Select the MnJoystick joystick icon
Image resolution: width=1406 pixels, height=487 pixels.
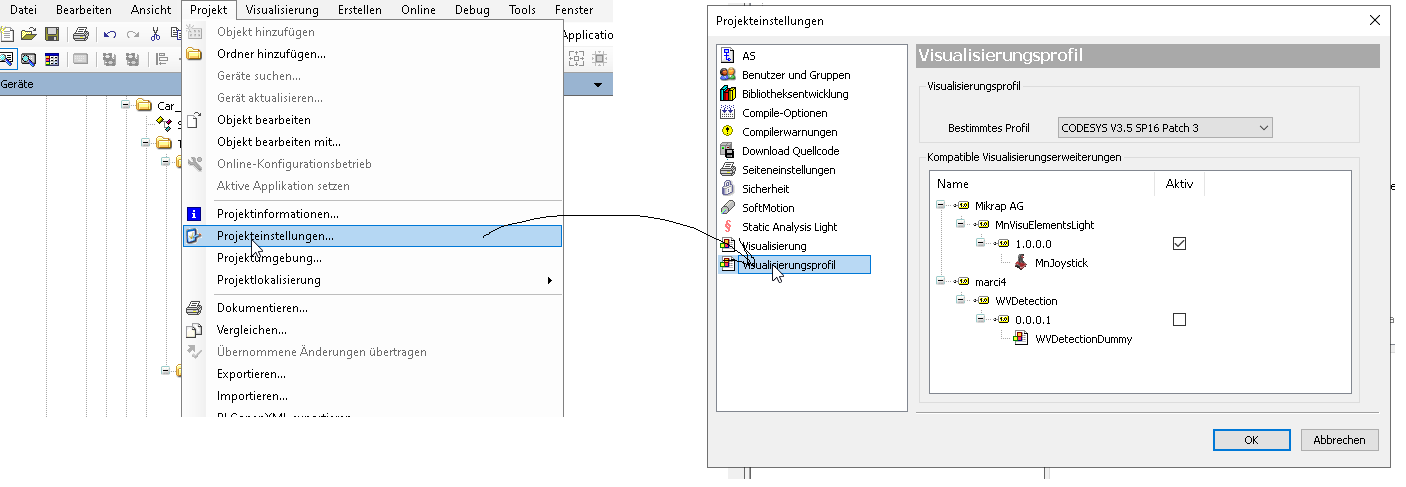pos(1020,263)
